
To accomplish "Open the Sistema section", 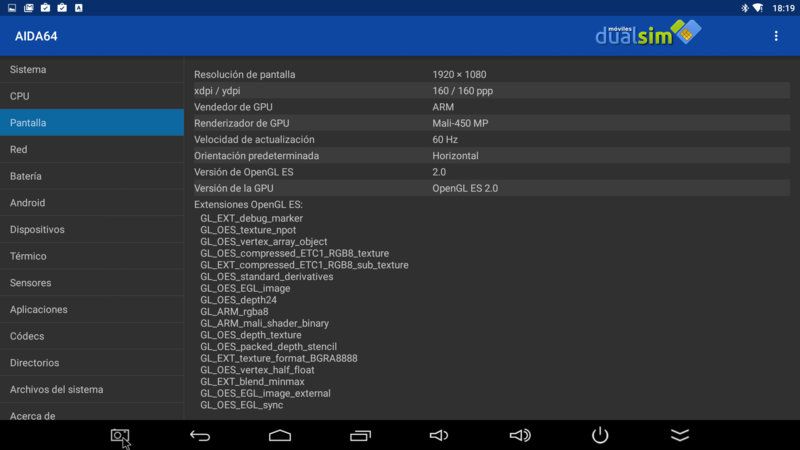I will [x=92, y=69].
